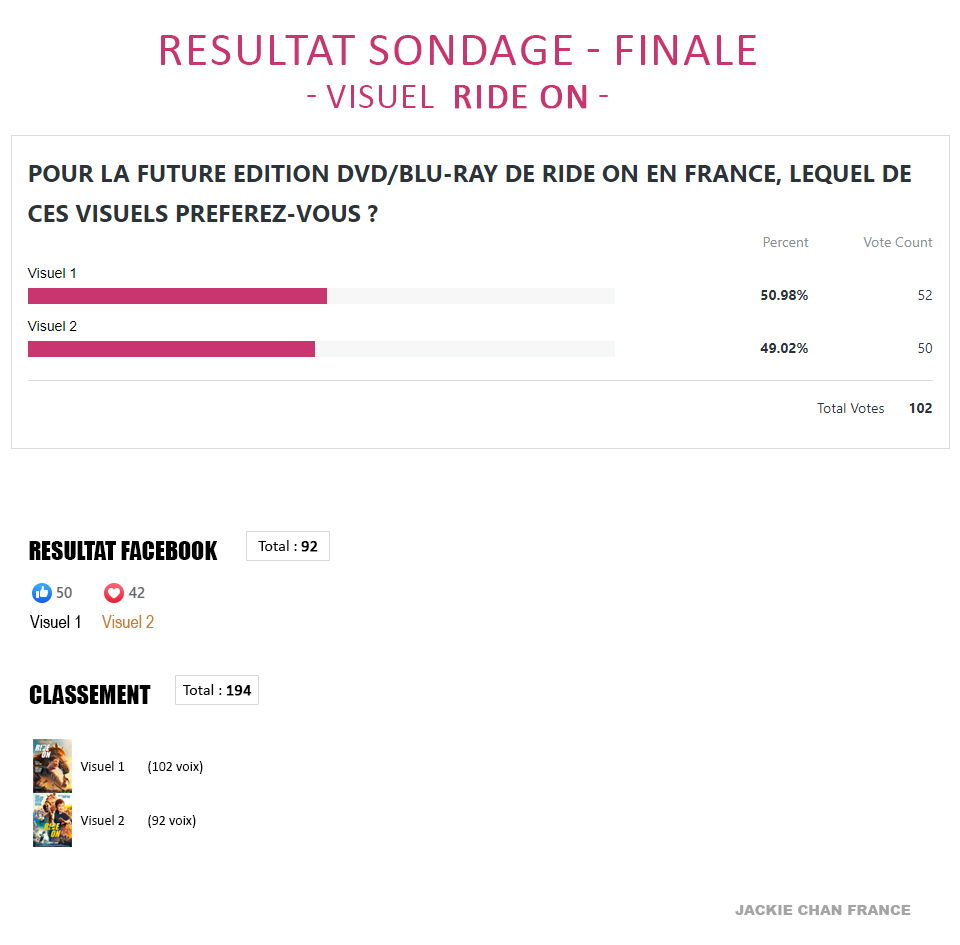Click the orange Visuel 2 label
The height and width of the screenshot is (945, 960).
point(128,622)
